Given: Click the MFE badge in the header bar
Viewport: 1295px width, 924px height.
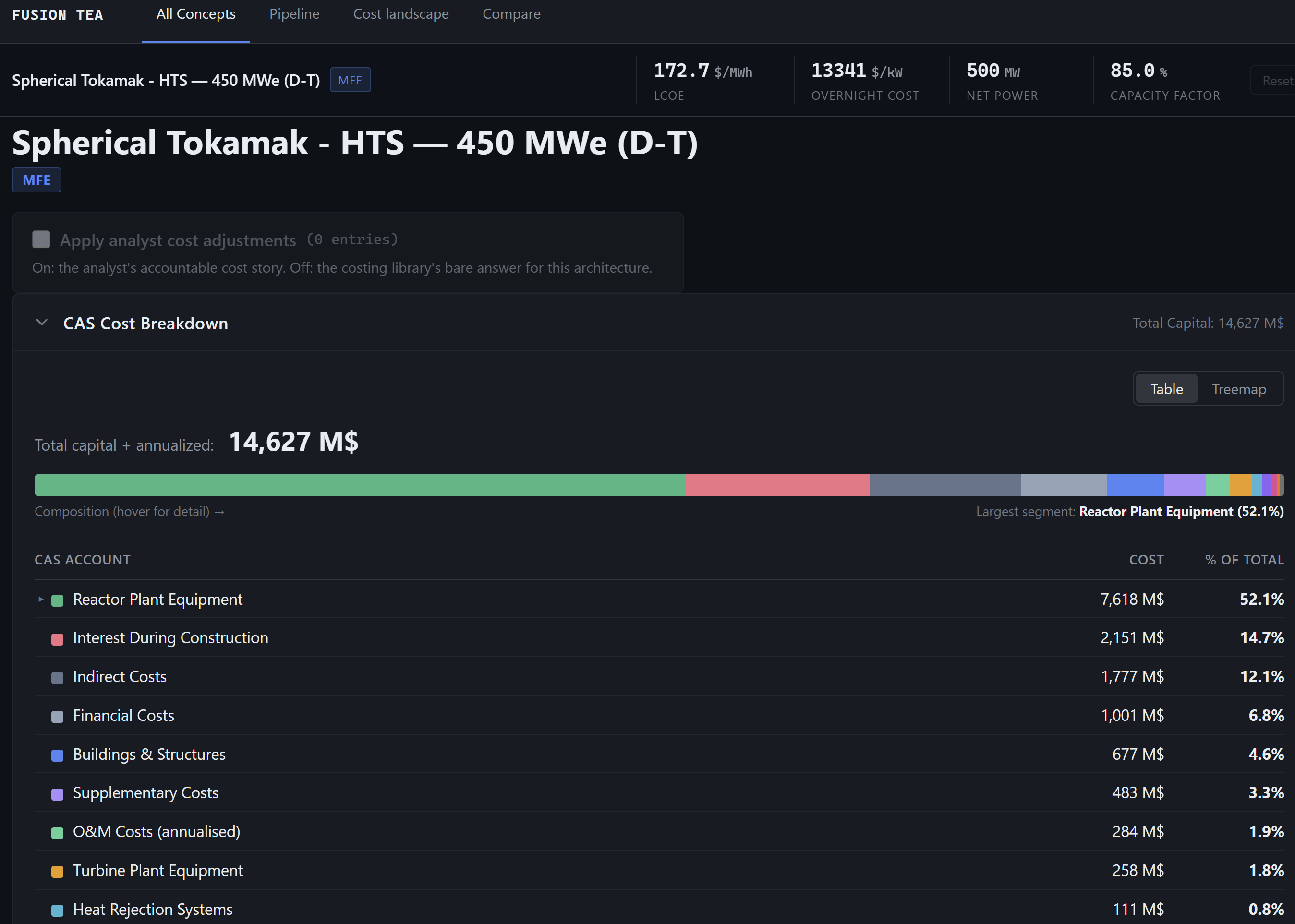Looking at the screenshot, I should coord(350,80).
